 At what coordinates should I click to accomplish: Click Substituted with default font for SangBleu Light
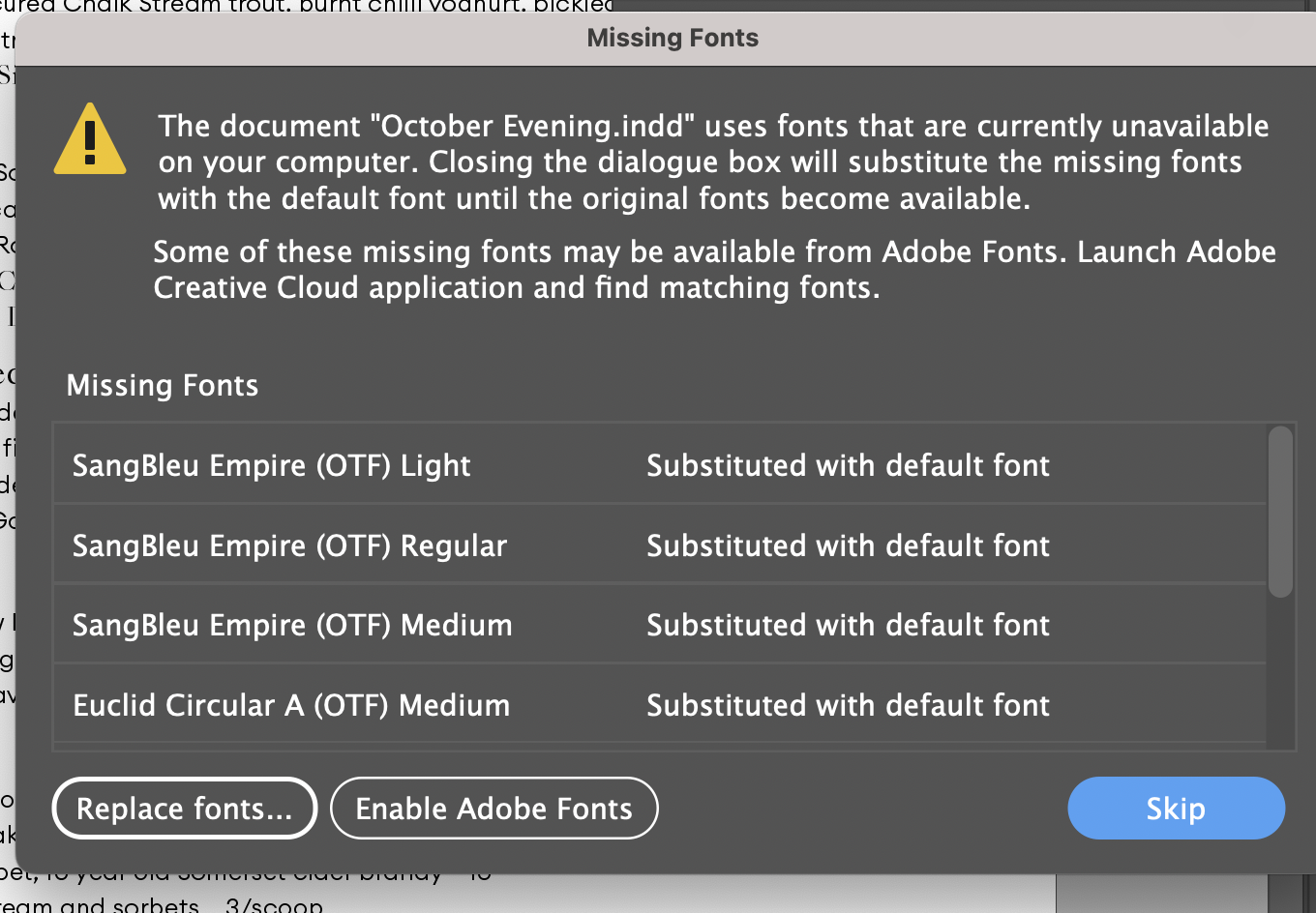tap(848, 464)
